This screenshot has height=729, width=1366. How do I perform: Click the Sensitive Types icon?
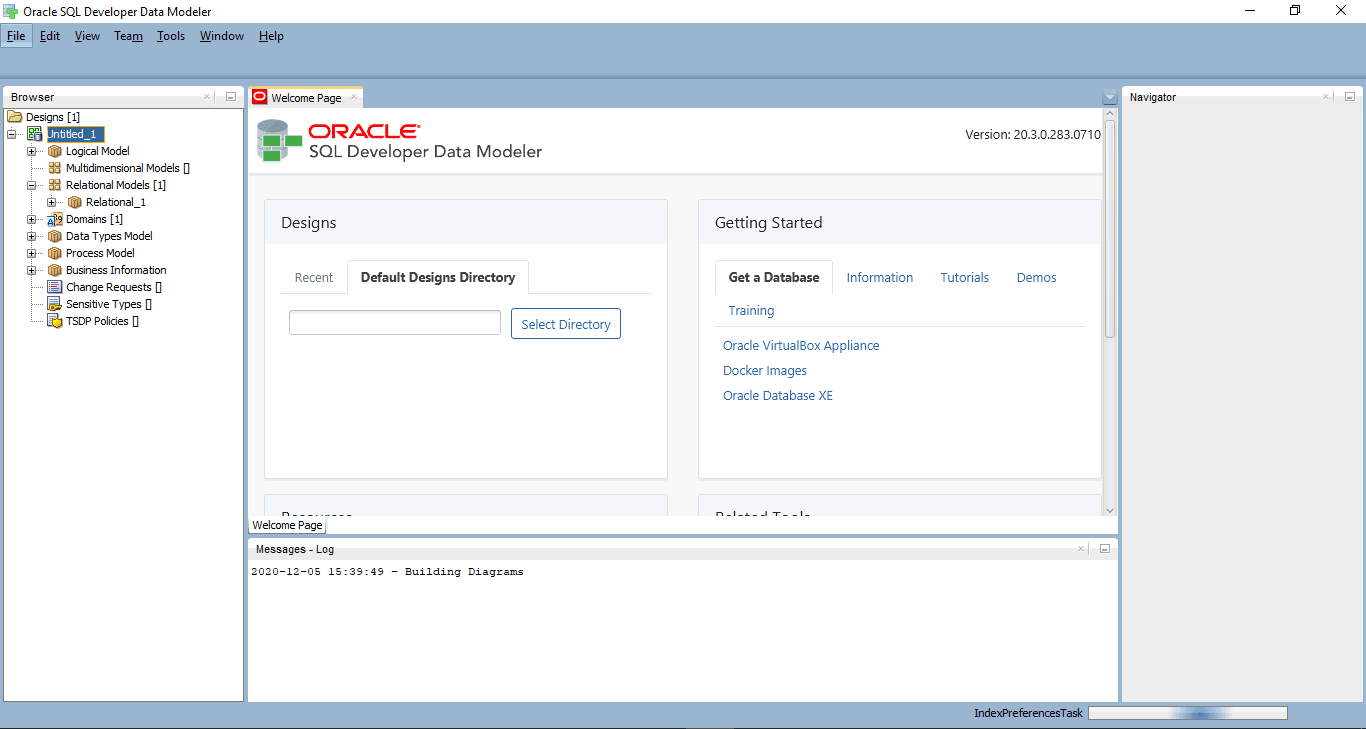click(55, 304)
